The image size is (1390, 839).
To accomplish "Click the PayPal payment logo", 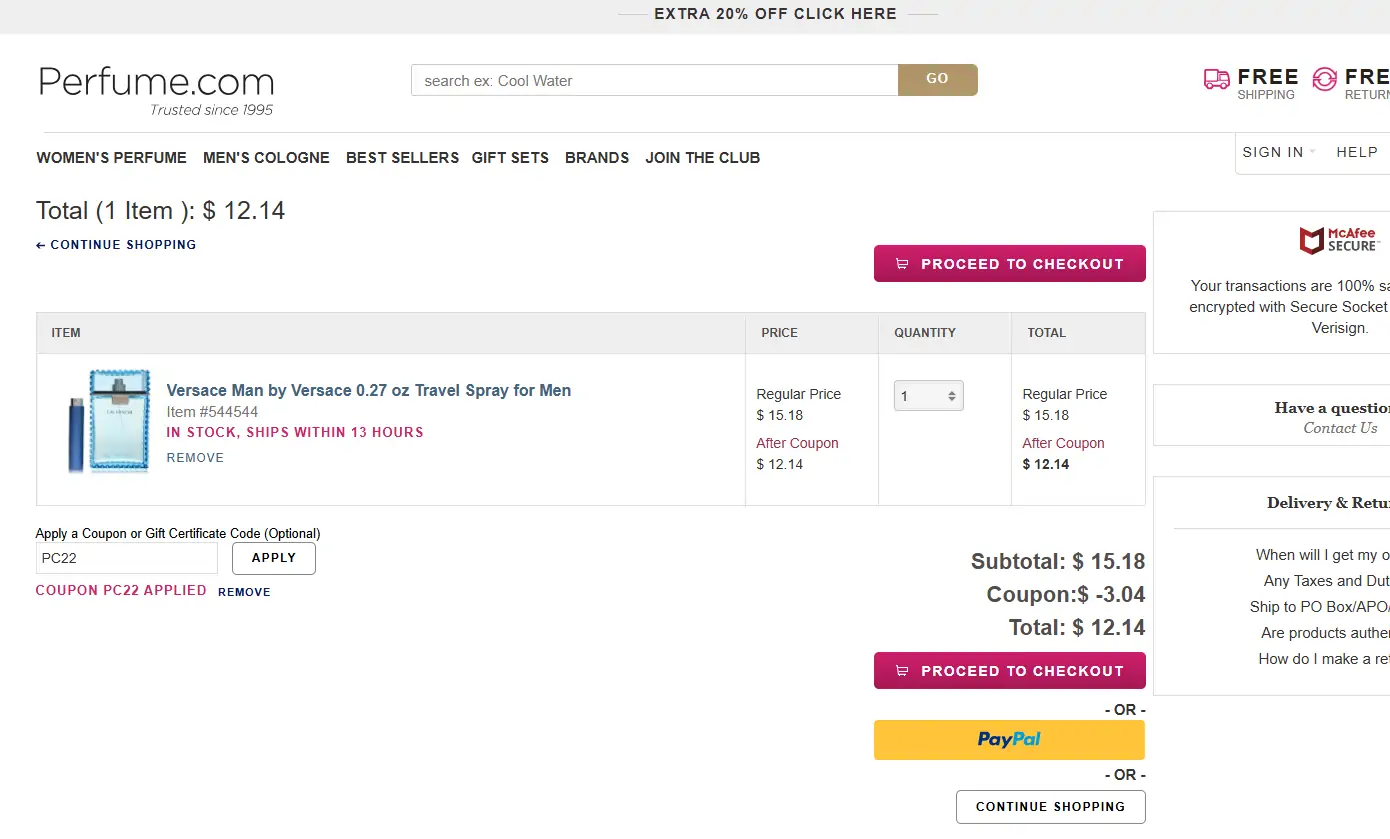I will click(1009, 740).
